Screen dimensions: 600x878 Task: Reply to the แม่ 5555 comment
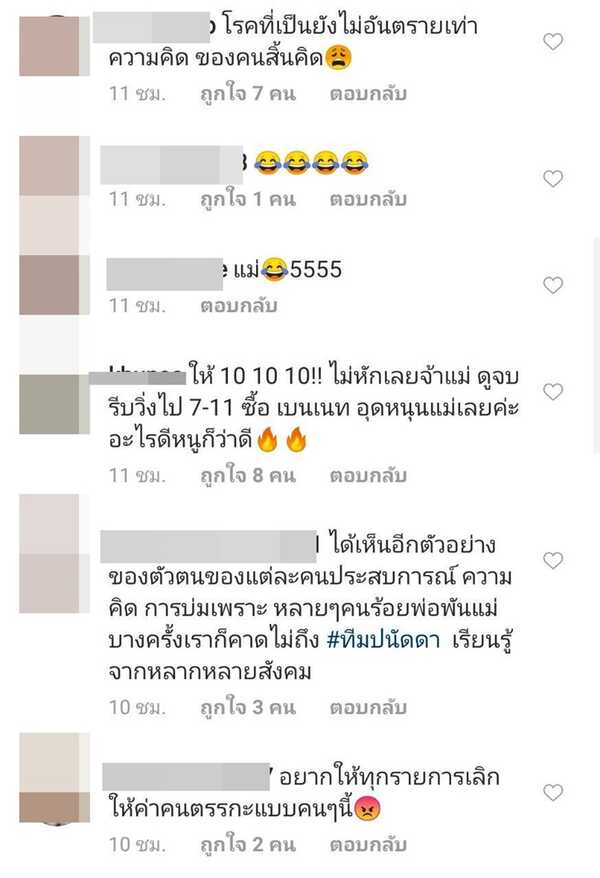point(239,305)
